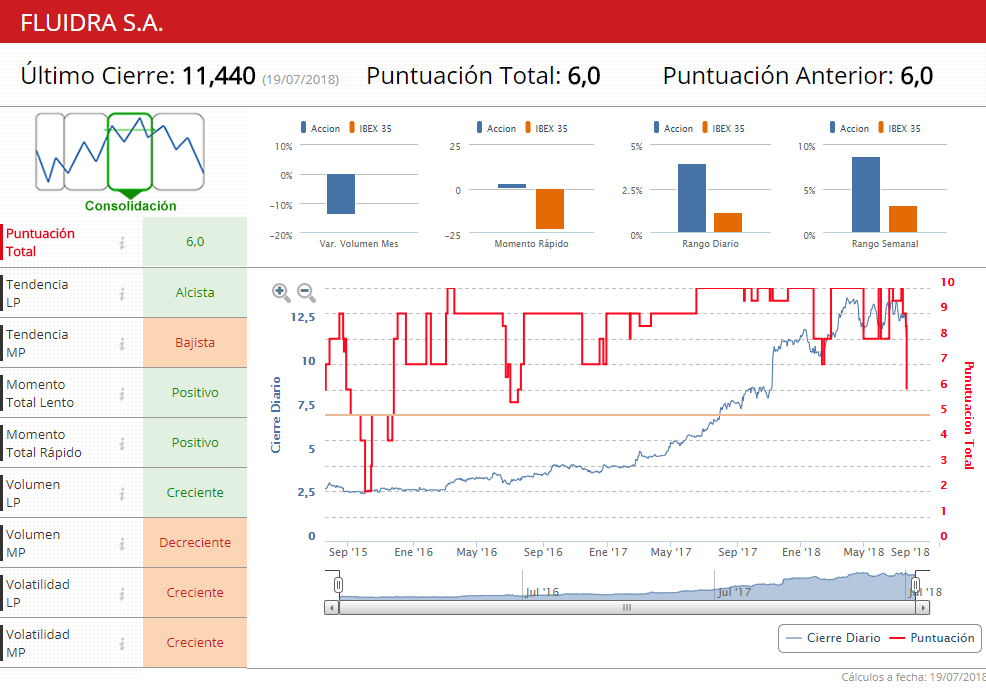Click Positivo value of Momento Total Lento

[x=195, y=393]
